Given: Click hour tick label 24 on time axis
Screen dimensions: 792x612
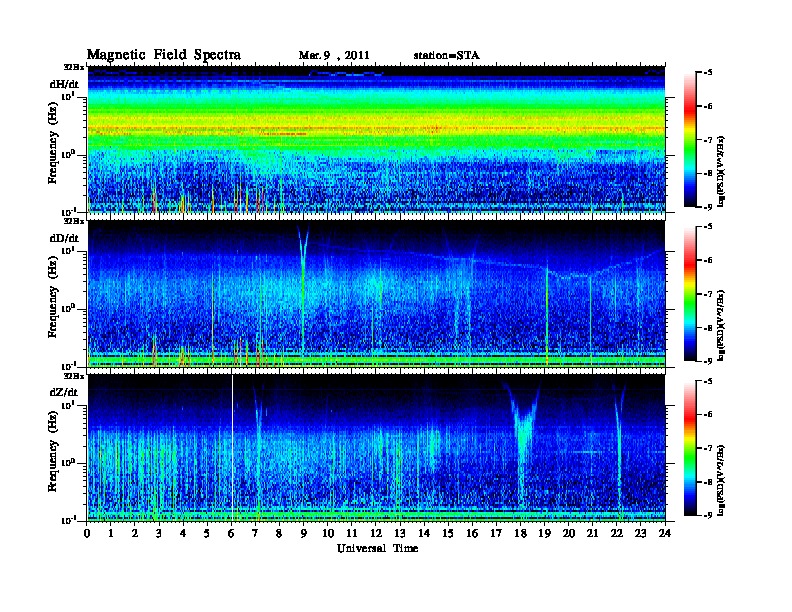Looking at the screenshot, I should (665, 533).
